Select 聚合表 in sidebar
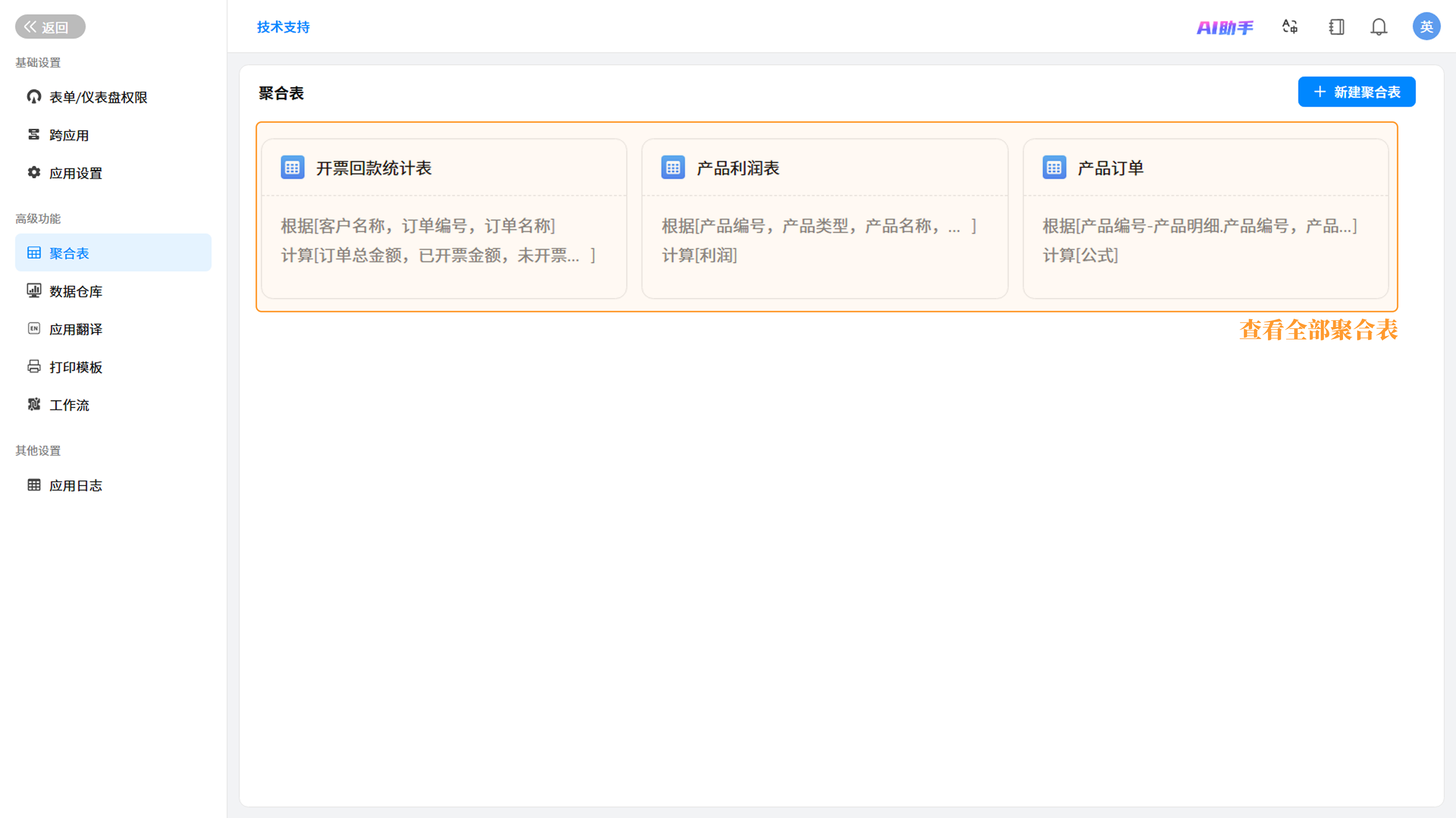This screenshot has height=818, width=1456. pos(113,252)
